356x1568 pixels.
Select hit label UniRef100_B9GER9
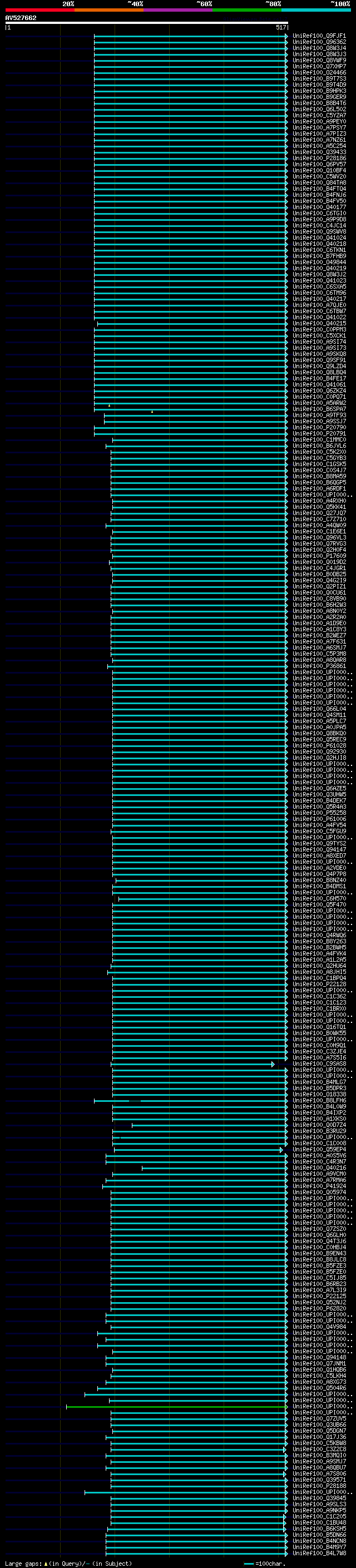[x=319, y=97]
